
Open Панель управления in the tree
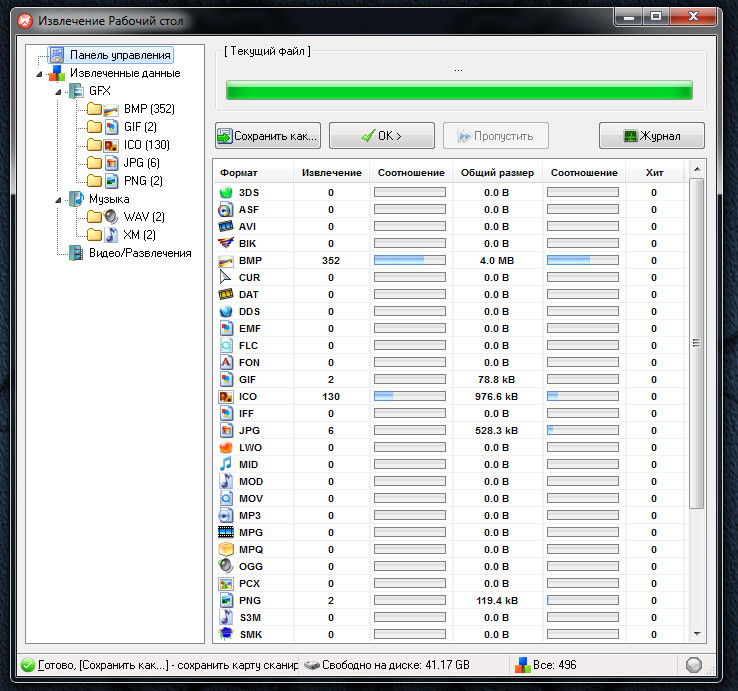(x=119, y=55)
